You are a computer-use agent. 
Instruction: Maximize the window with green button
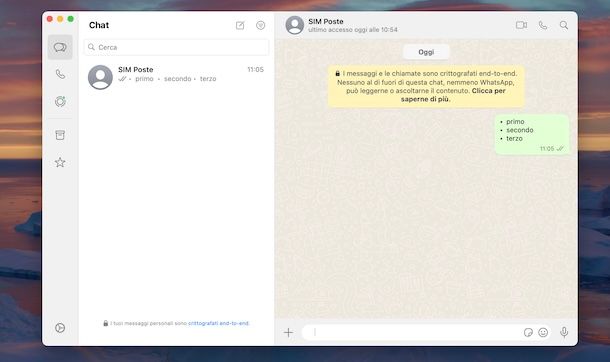click(x=70, y=19)
